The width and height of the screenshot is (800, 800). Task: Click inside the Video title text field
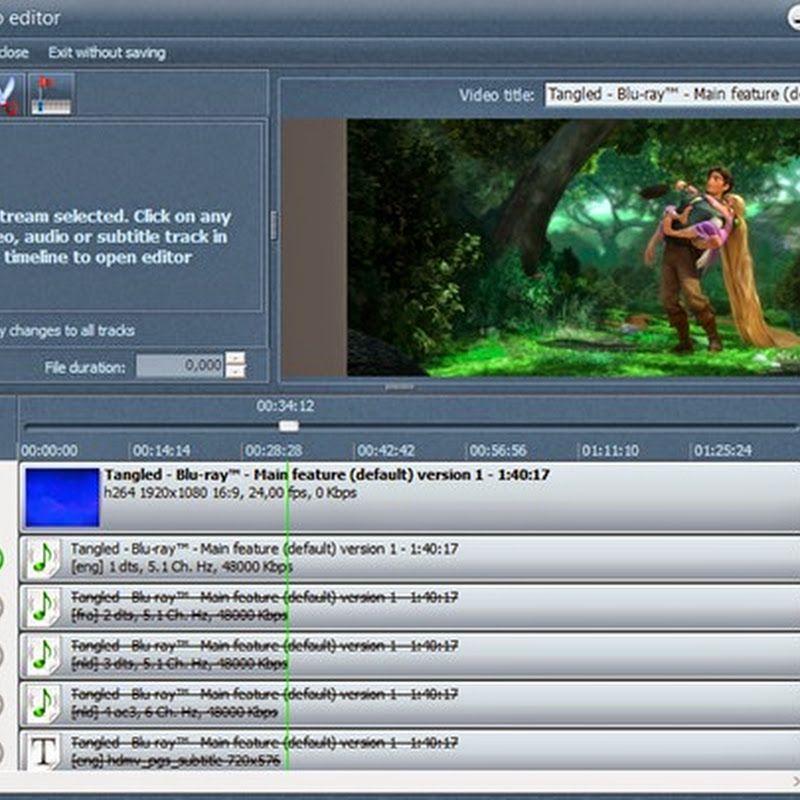(x=672, y=94)
